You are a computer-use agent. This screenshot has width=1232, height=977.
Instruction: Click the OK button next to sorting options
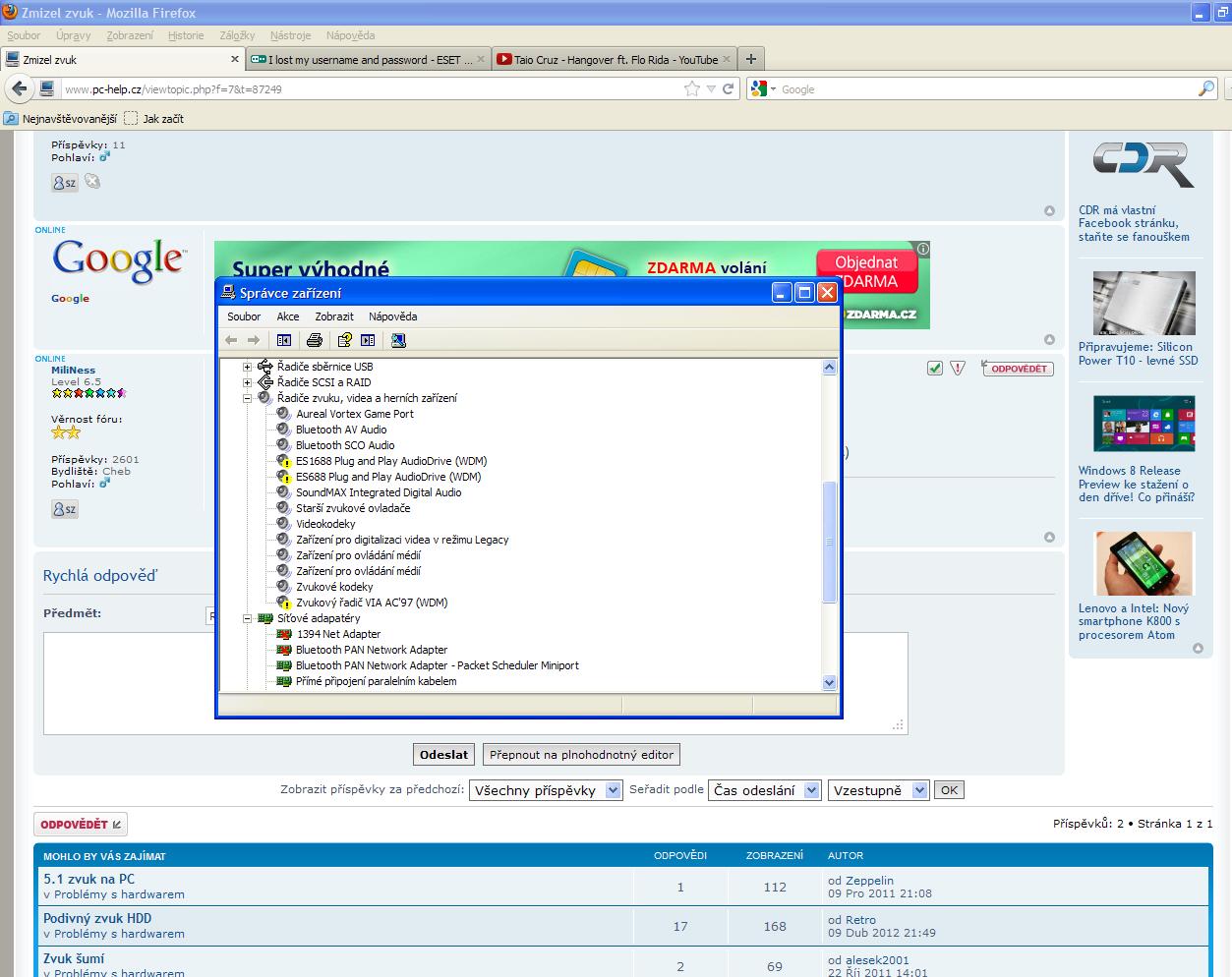pos(949,790)
